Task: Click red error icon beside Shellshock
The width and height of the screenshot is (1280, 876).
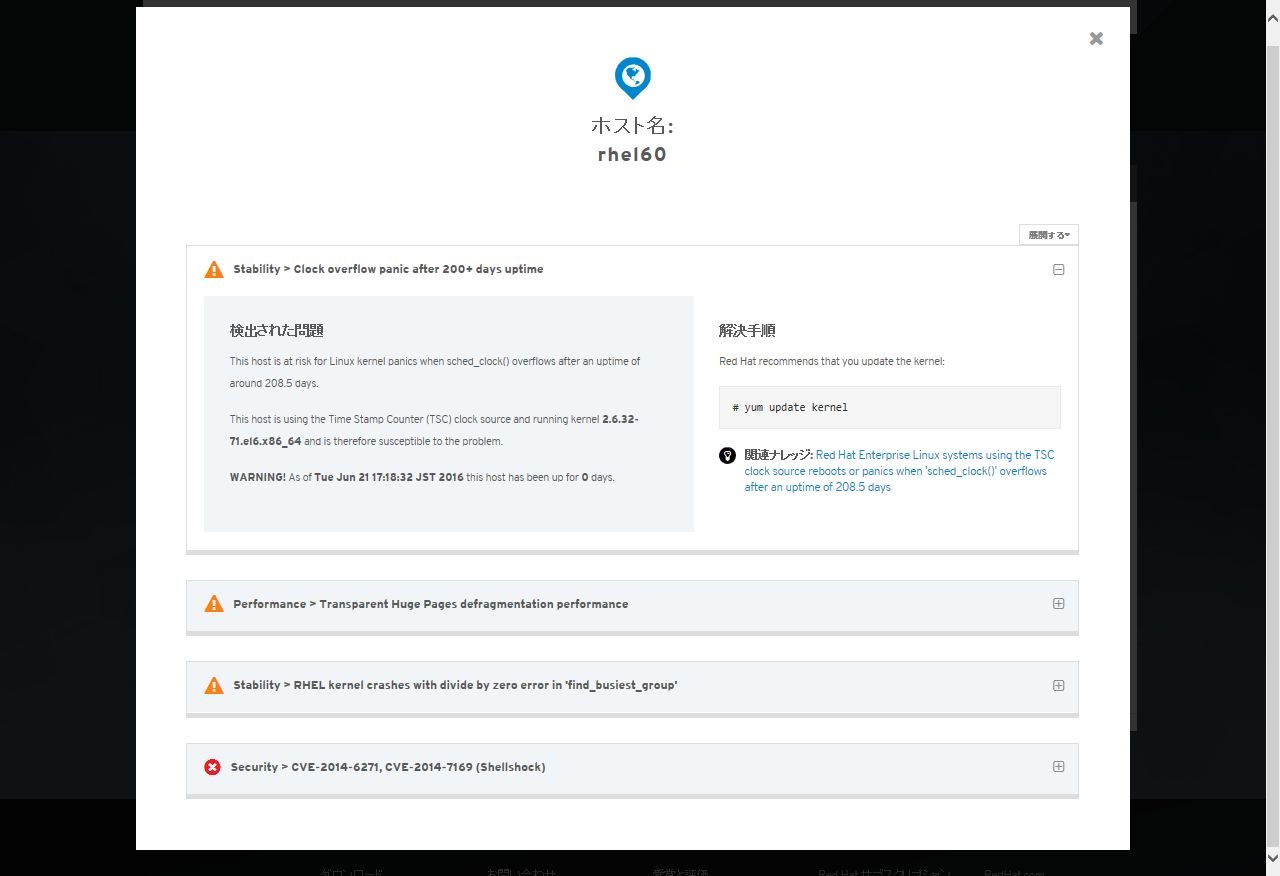Action: click(x=212, y=767)
